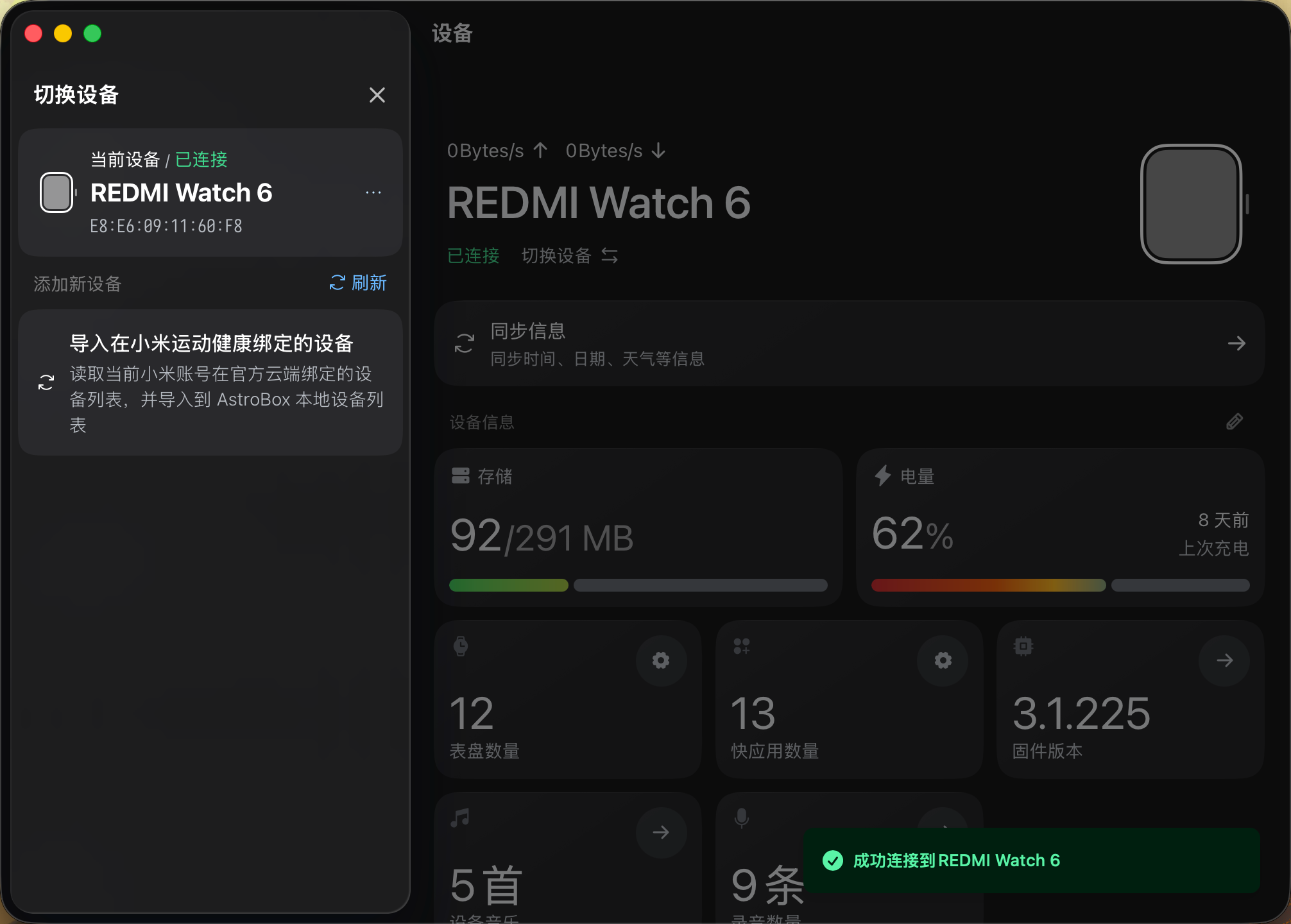Click the watch icon beside REDMI Watch 6 card
Screen dimensions: 1291x924
57,193
